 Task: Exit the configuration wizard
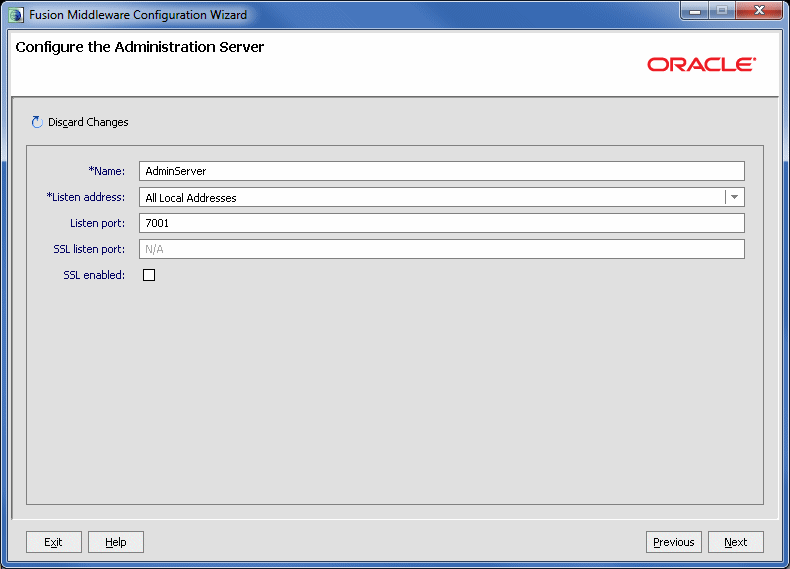coord(53,542)
